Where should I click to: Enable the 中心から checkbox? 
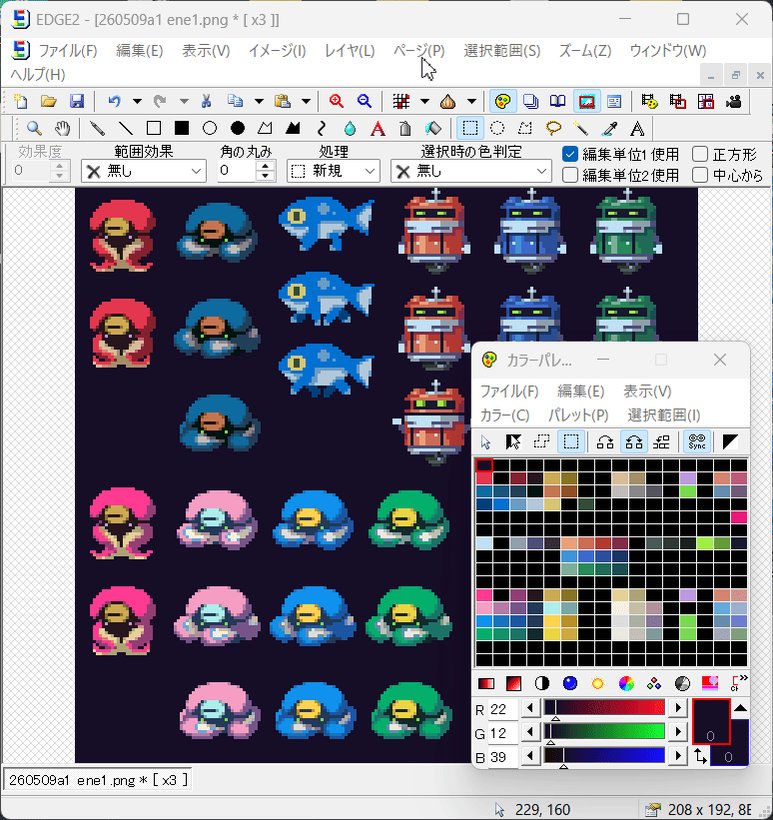(x=700, y=175)
